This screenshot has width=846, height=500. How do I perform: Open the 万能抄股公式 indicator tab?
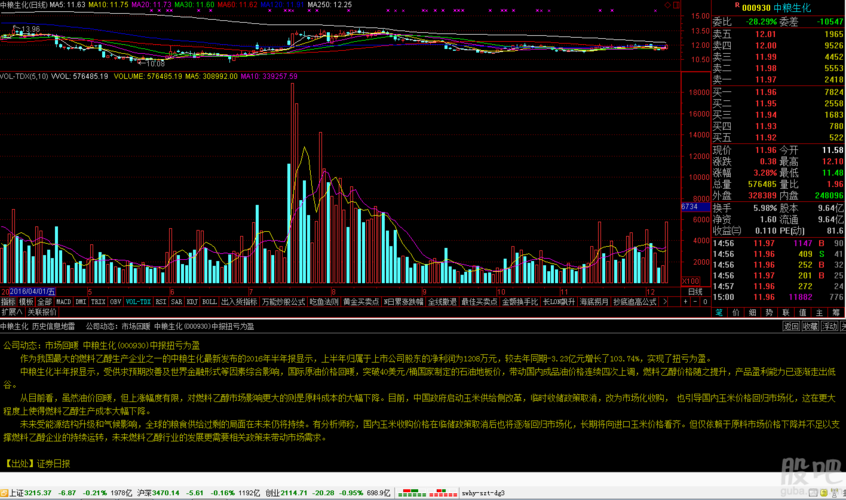point(283,302)
